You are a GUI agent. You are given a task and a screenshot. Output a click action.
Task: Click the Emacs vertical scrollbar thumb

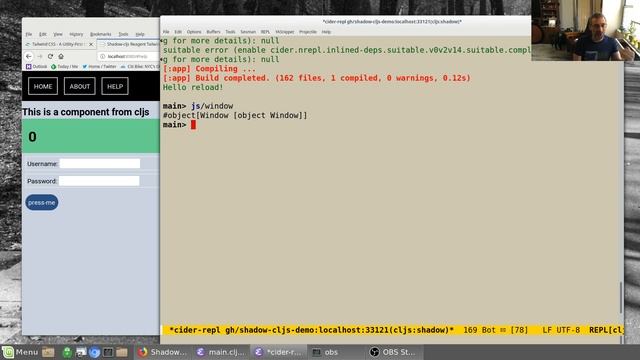click(620, 298)
